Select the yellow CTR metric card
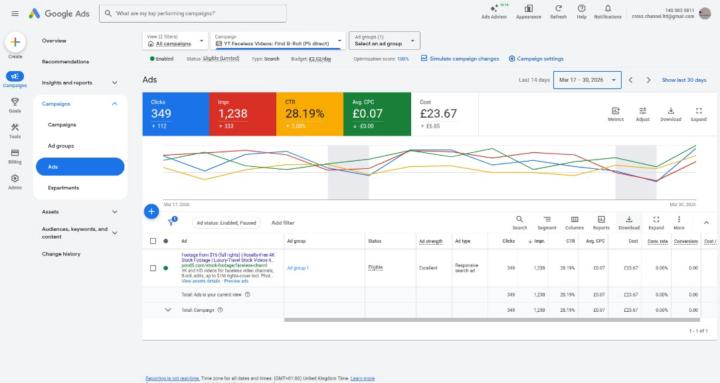This screenshot has width=720, height=383. tap(310, 114)
